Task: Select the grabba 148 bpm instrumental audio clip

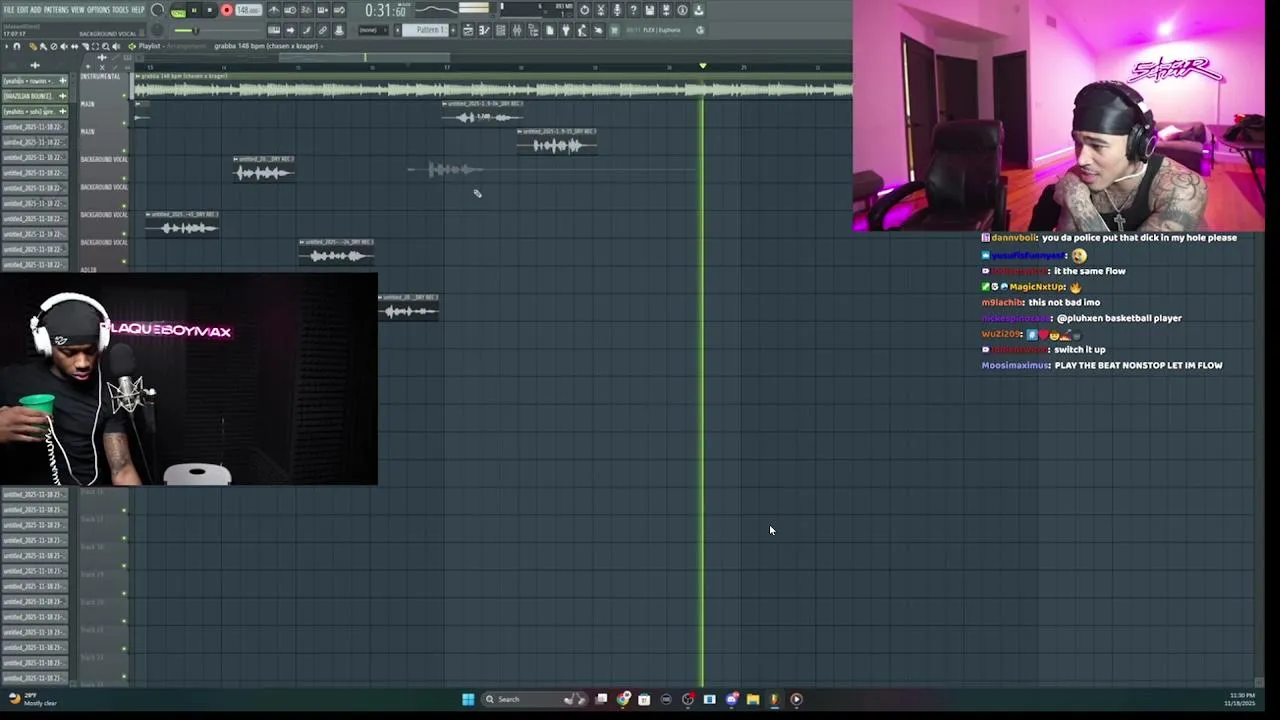Action: [x=493, y=88]
